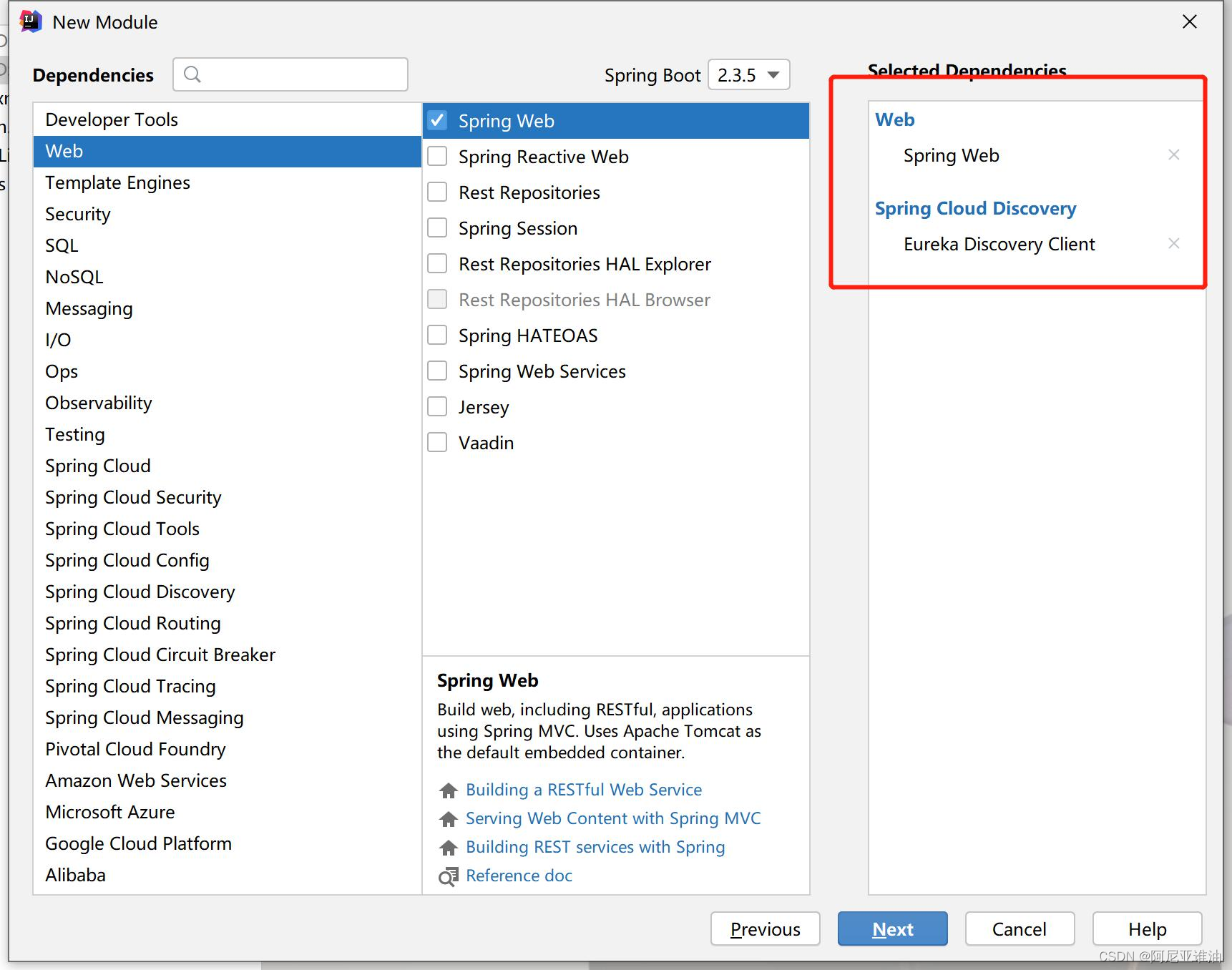Click home icon beside Building REST services guide
Image resolution: width=1232 pixels, height=970 pixels.
click(x=449, y=847)
